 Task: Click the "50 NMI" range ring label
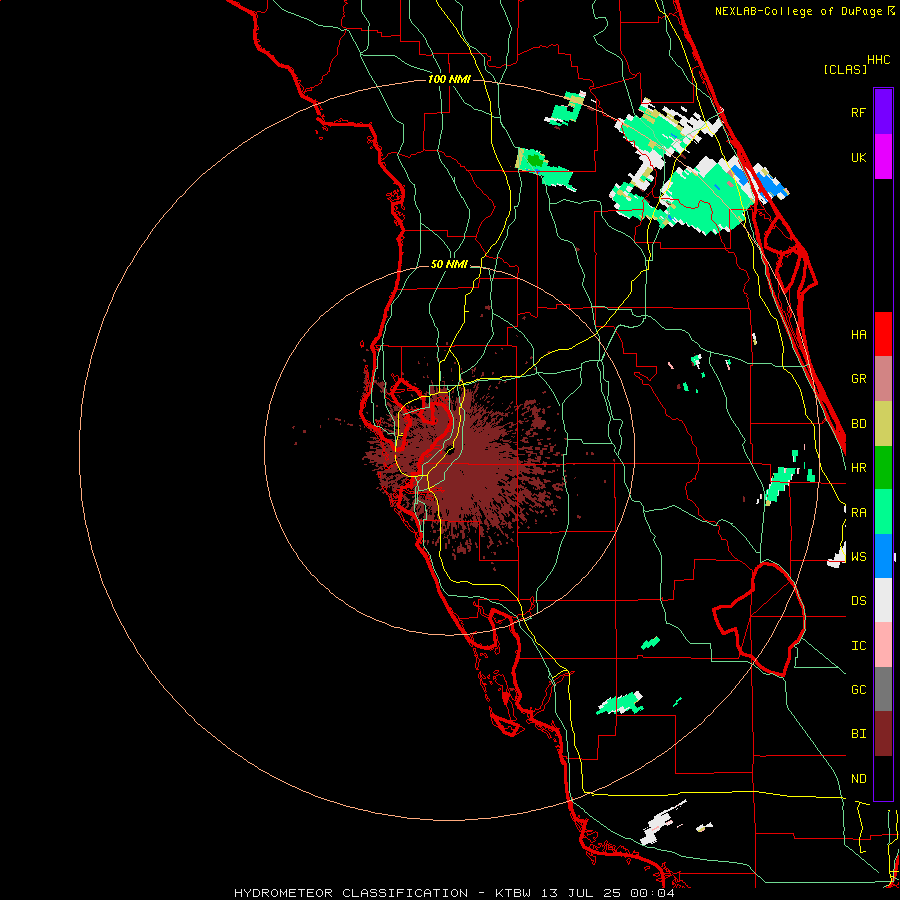click(449, 264)
